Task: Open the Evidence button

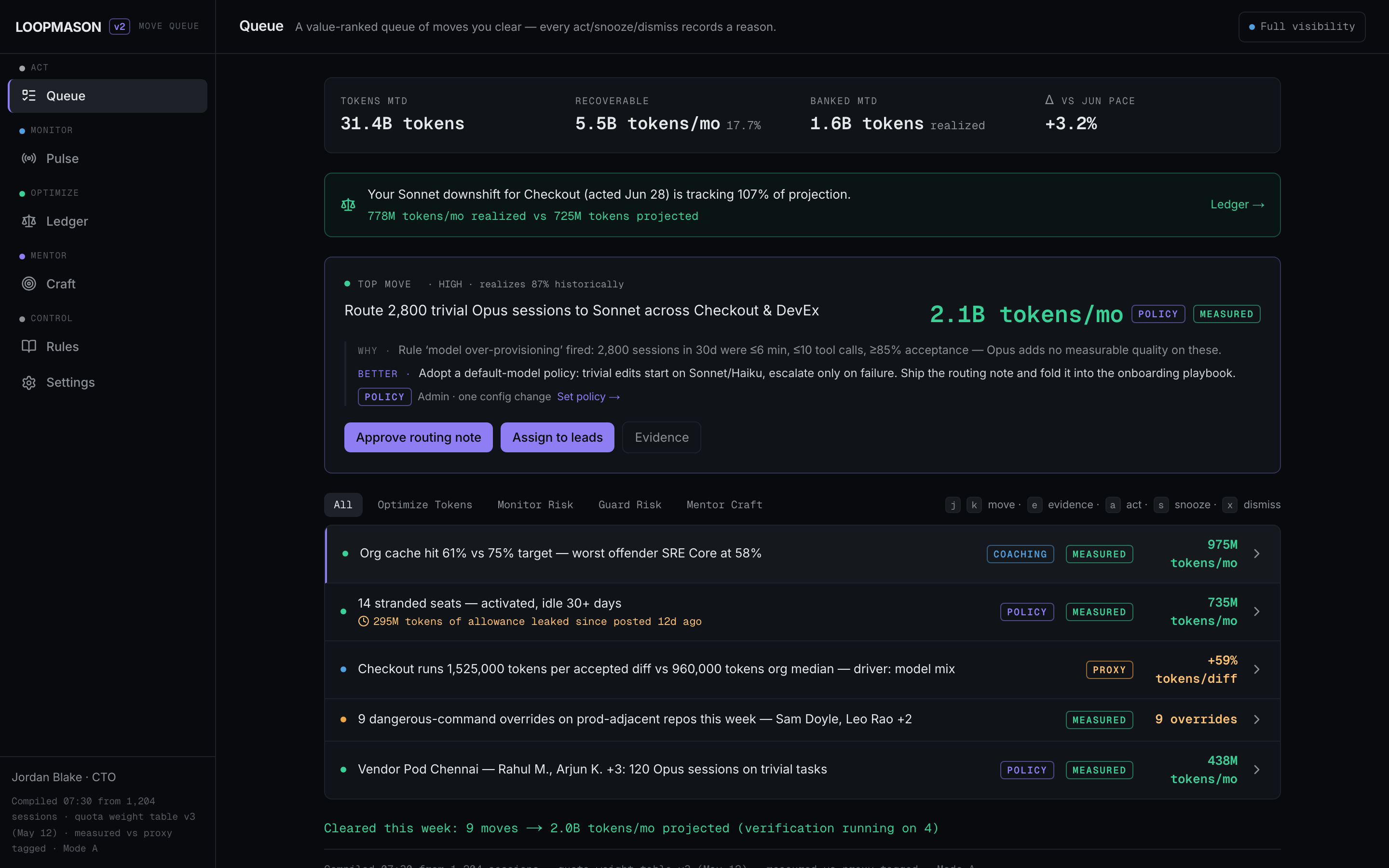Action: tap(661, 437)
